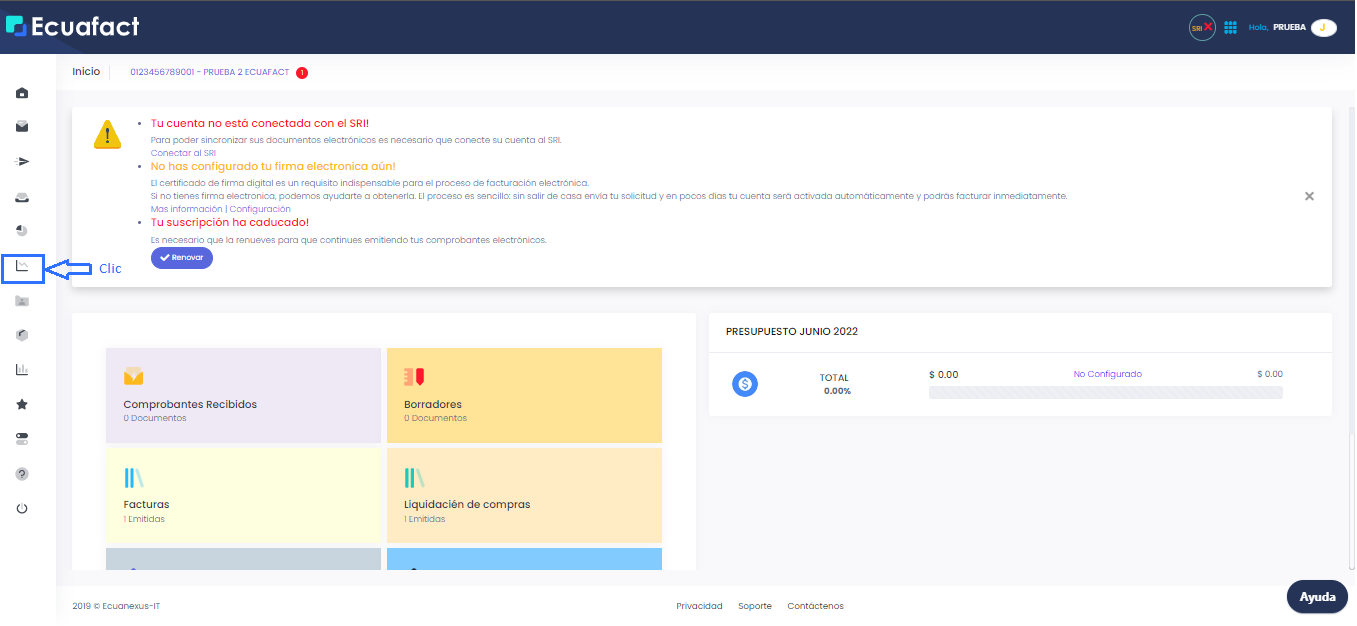This screenshot has height=626, width=1357.
Task: Click the Renovar button
Action: click(181, 257)
